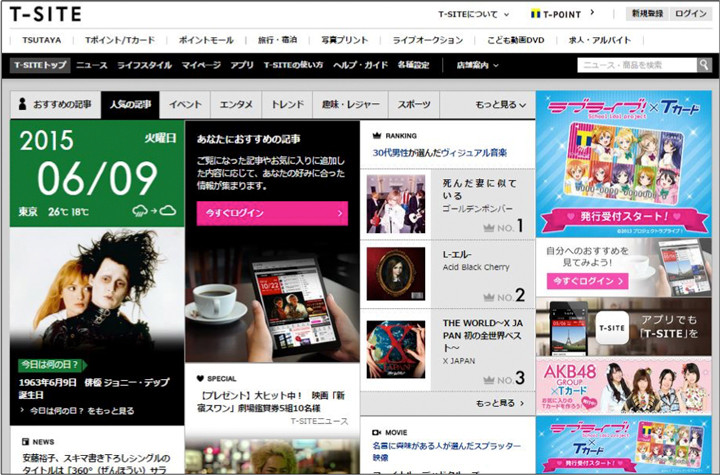Click the 新規登録 button

[648, 14]
